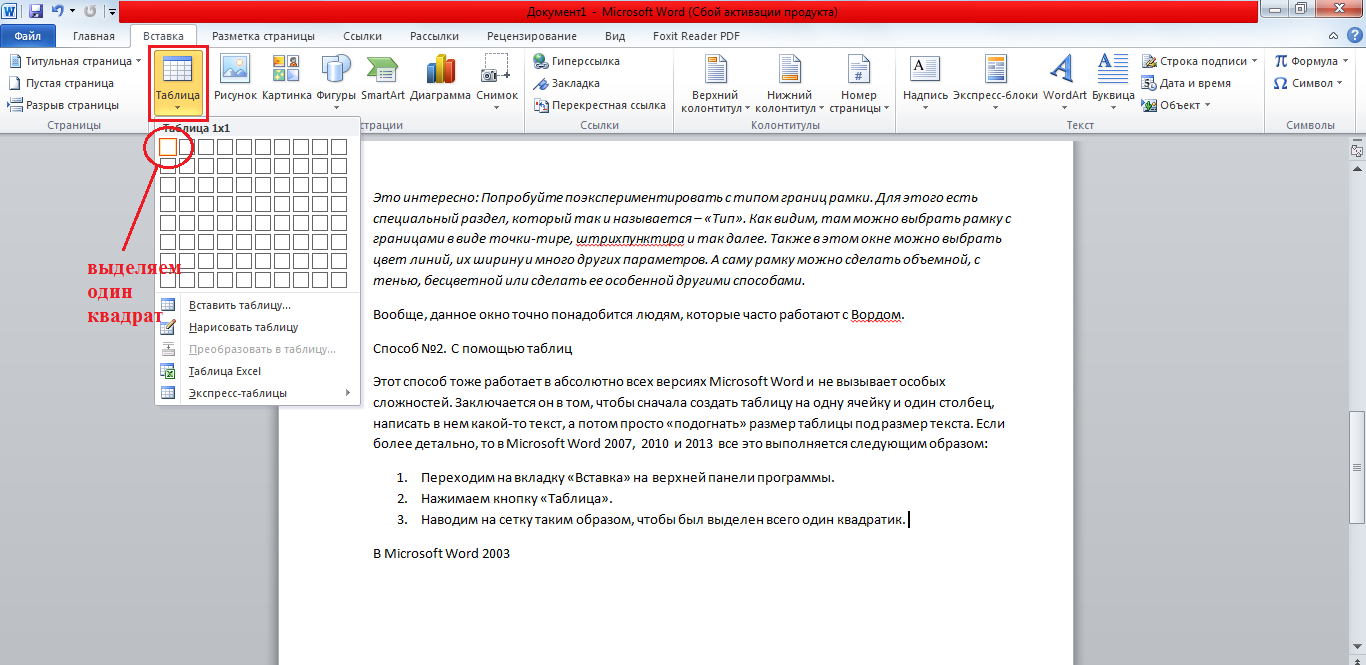The height and width of the screenshot is (665, 1366).
Task: Choose Вставить таблицу from the menu
Action: (239, 305)
